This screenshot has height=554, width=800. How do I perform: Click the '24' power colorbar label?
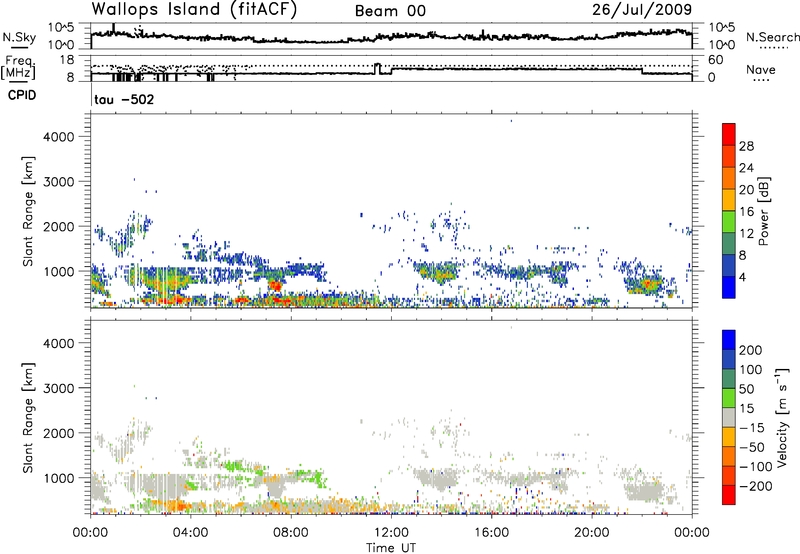tap(746, 168)
